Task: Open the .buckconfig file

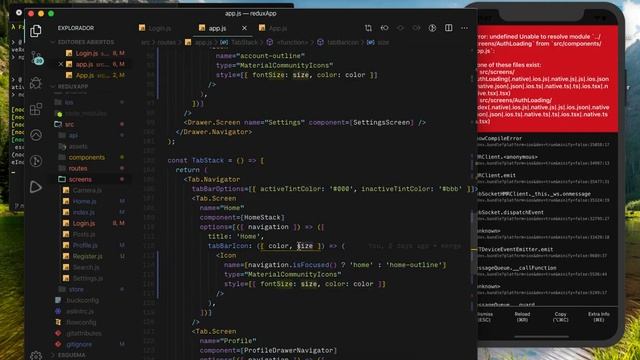Action: tap(82, 300)
